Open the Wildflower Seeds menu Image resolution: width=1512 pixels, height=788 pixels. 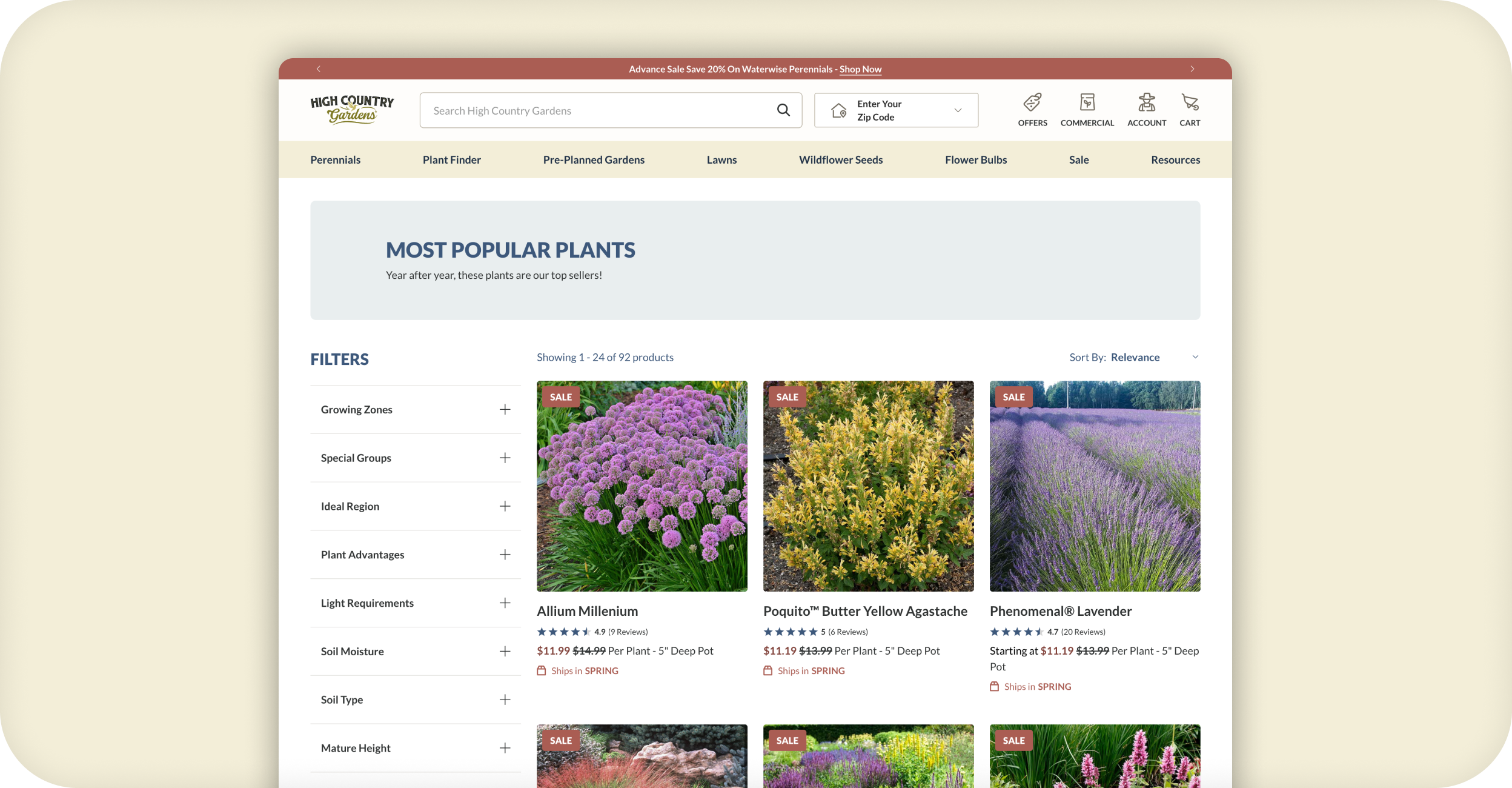point(840,160)
